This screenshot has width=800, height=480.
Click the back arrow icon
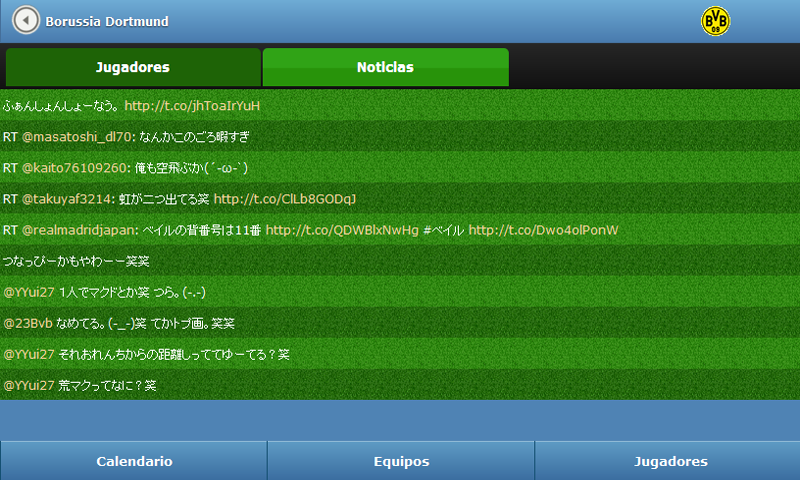tap(26, 21)
